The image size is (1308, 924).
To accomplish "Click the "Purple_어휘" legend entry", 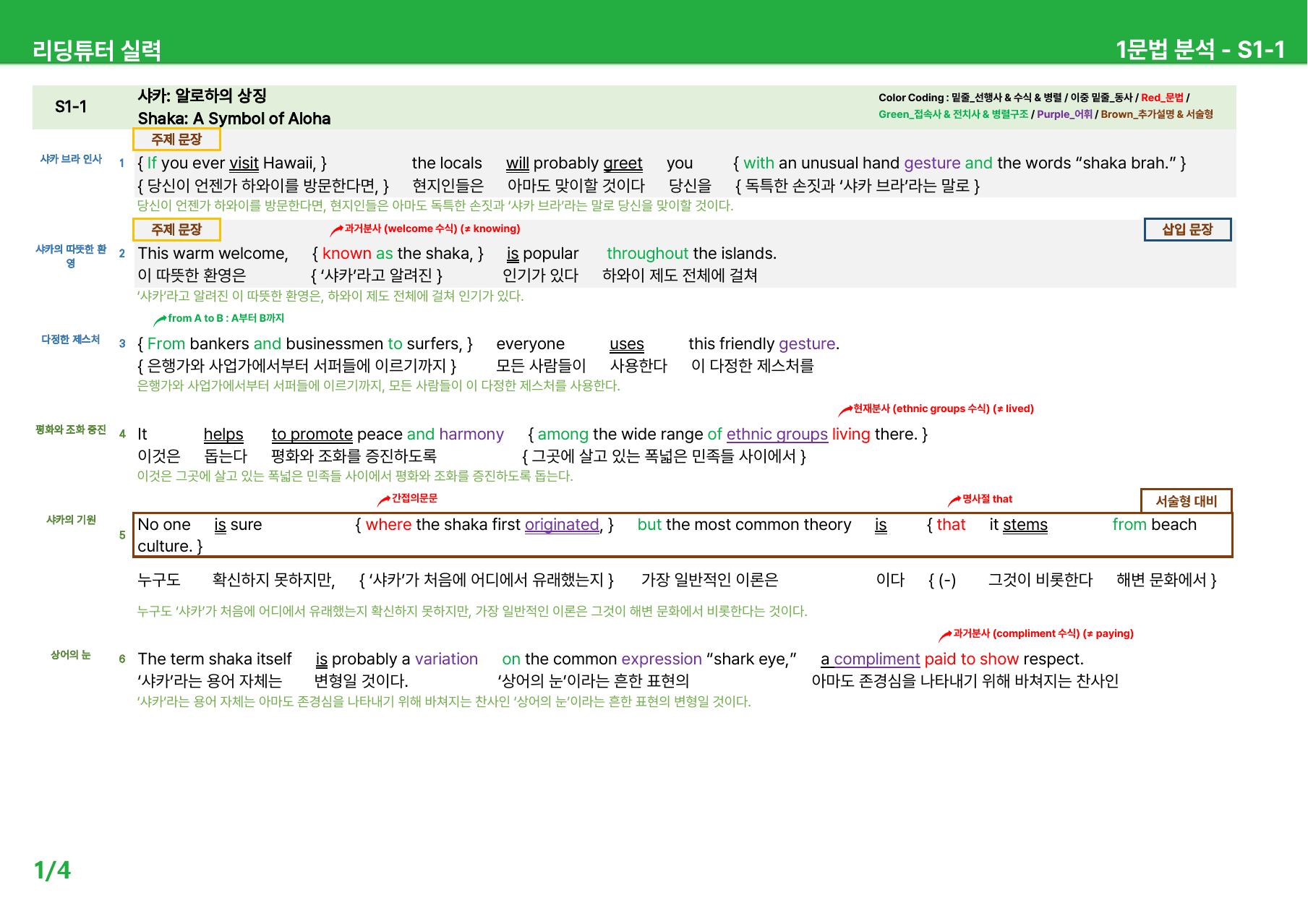I will [x=1064, y=114].
